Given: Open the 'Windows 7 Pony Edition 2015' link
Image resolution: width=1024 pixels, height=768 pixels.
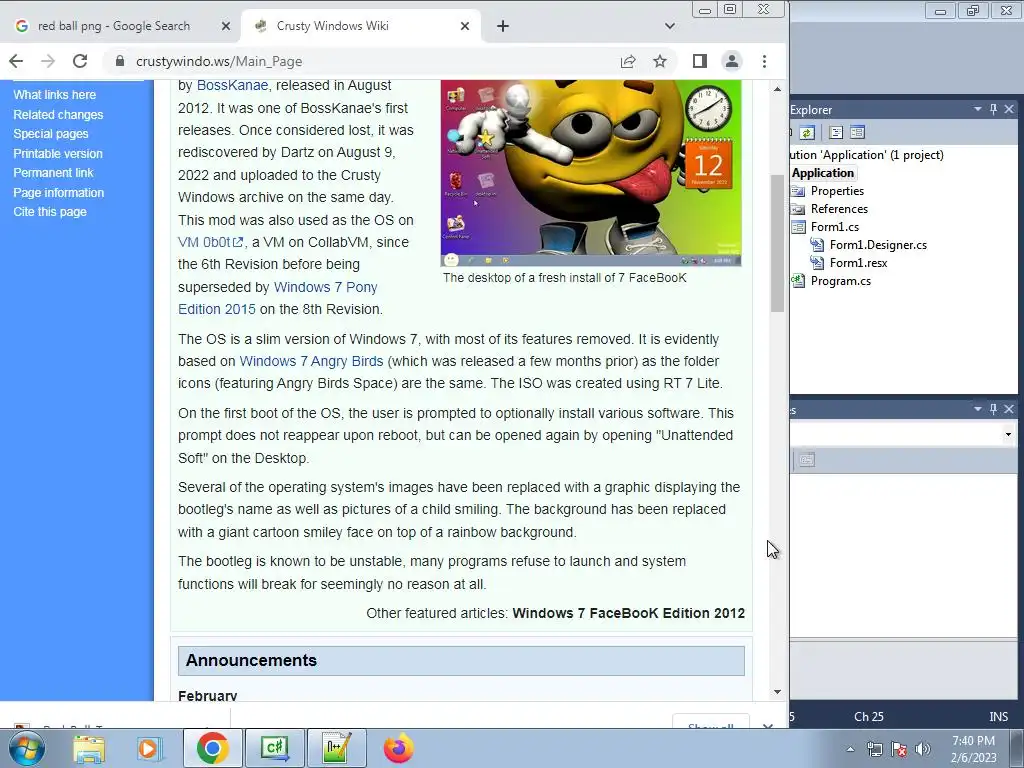Looking at the screenshot, I should (278, 298).
